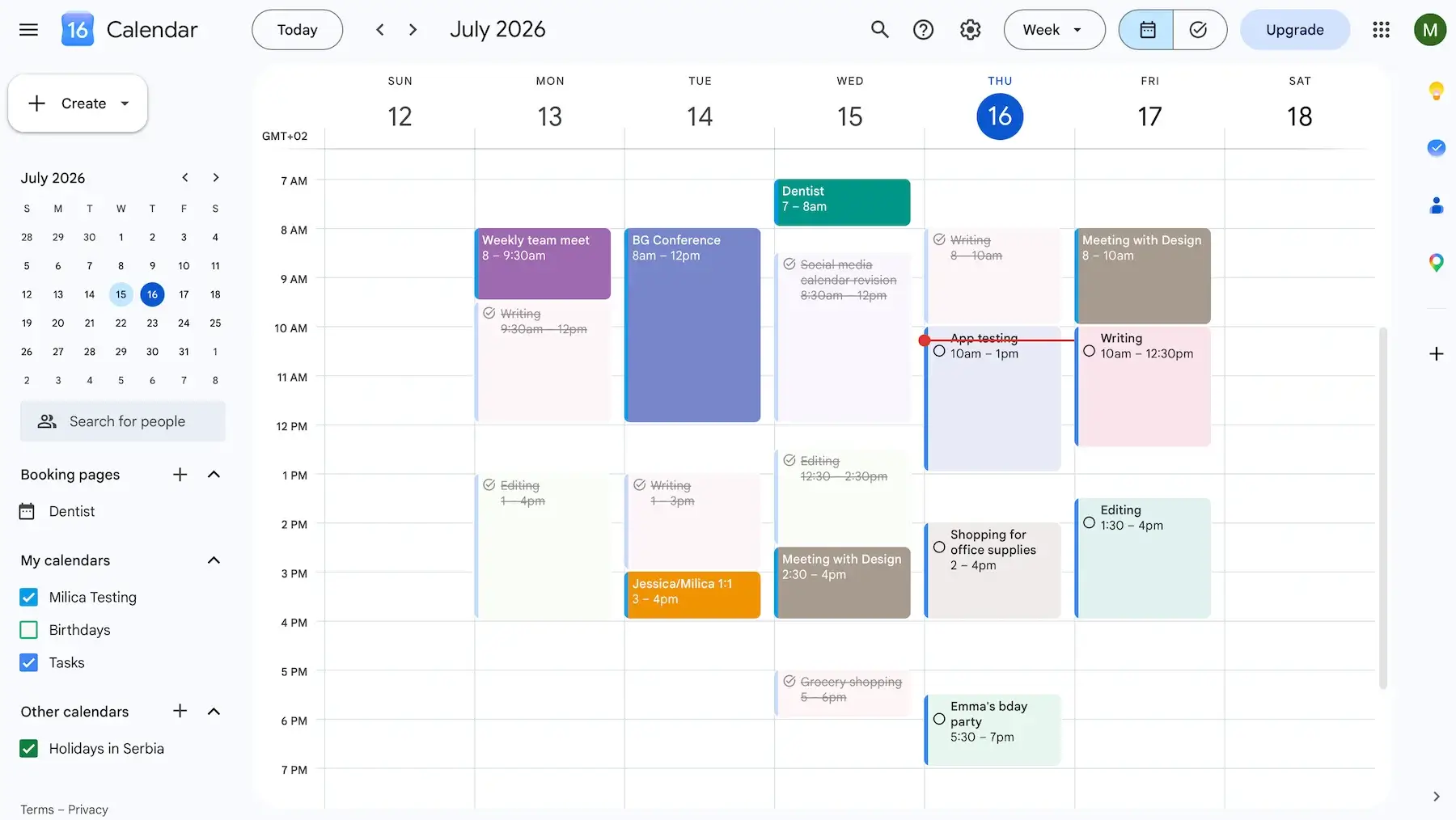Uncheck Milica Testing calendar
Screen dimensions: 1456x820
[28, 597]
